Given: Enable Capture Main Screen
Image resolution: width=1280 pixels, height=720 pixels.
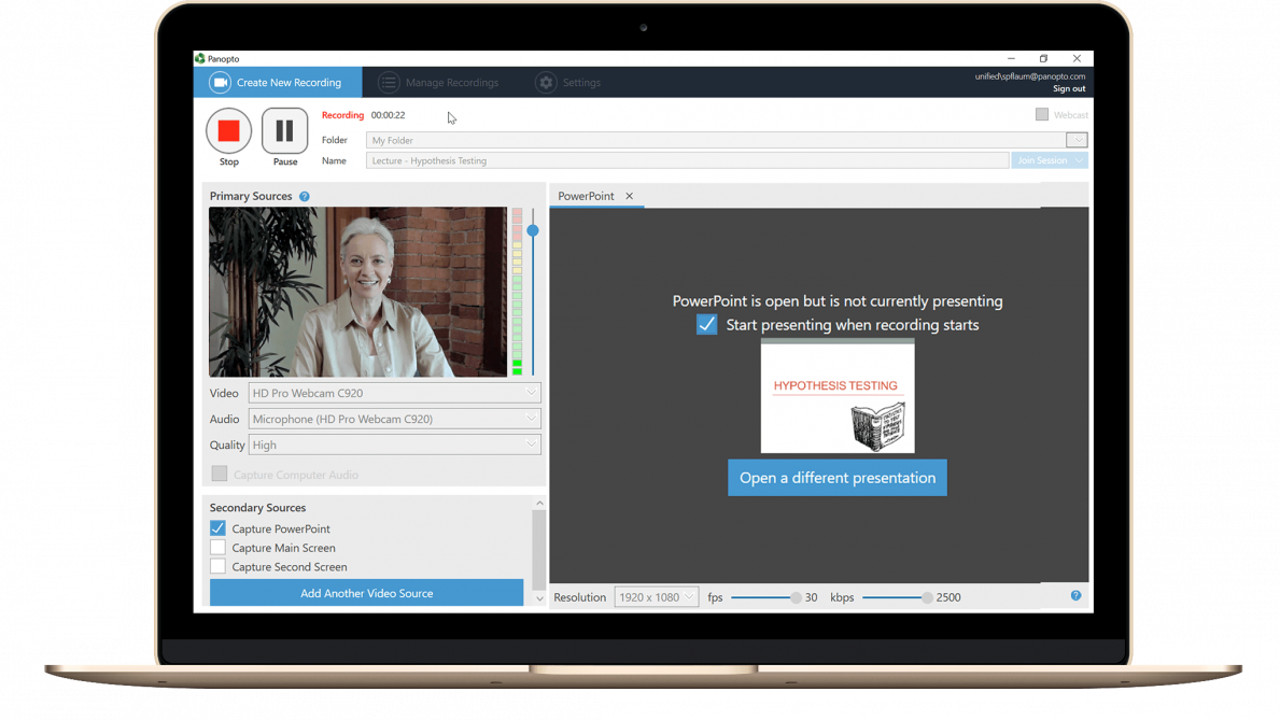Looking at the screenshot, I should [x=217, y=547].
